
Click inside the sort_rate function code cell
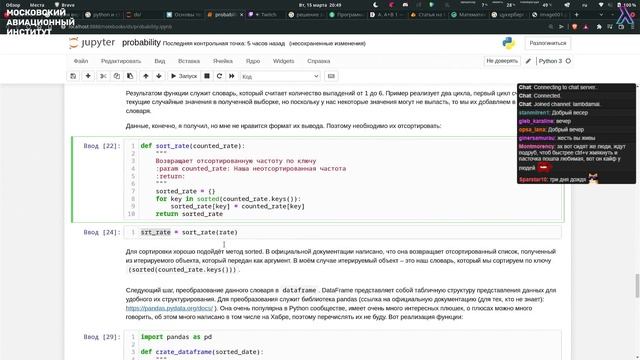click(x=343, y=180)
